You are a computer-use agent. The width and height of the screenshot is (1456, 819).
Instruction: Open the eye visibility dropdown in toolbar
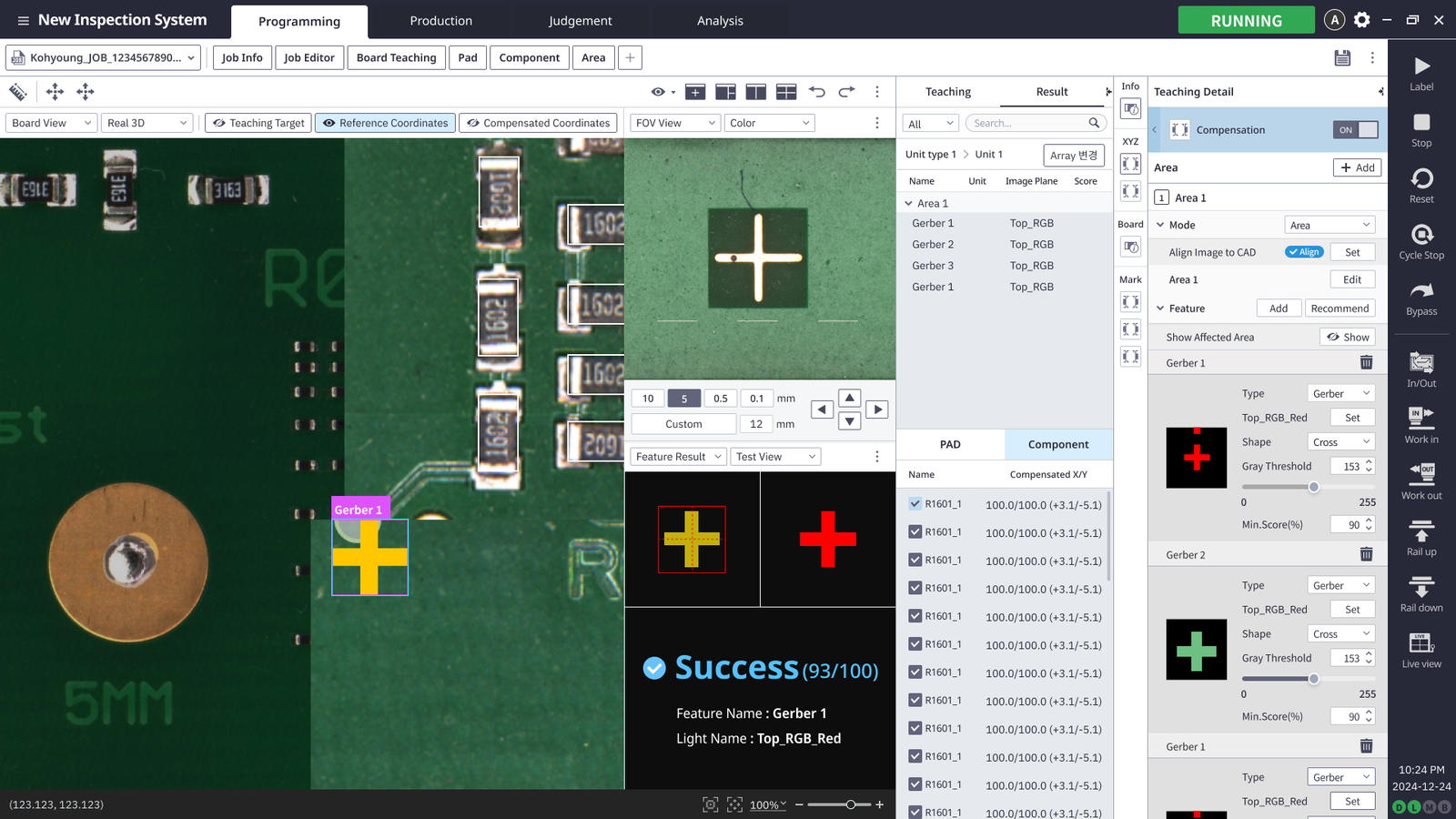pyautogui.click(x=663, y=92)
